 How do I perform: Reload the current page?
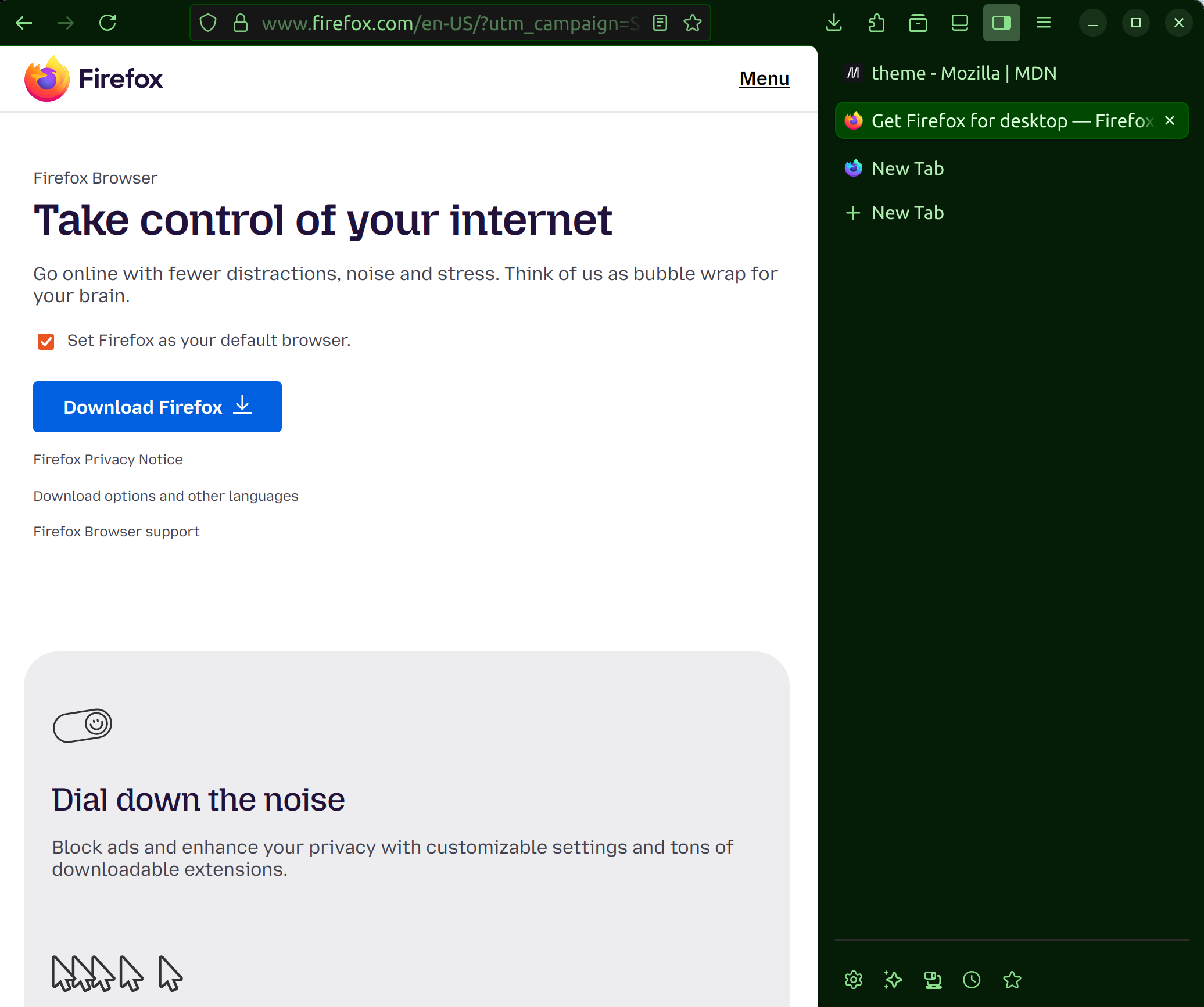(107, 23)
